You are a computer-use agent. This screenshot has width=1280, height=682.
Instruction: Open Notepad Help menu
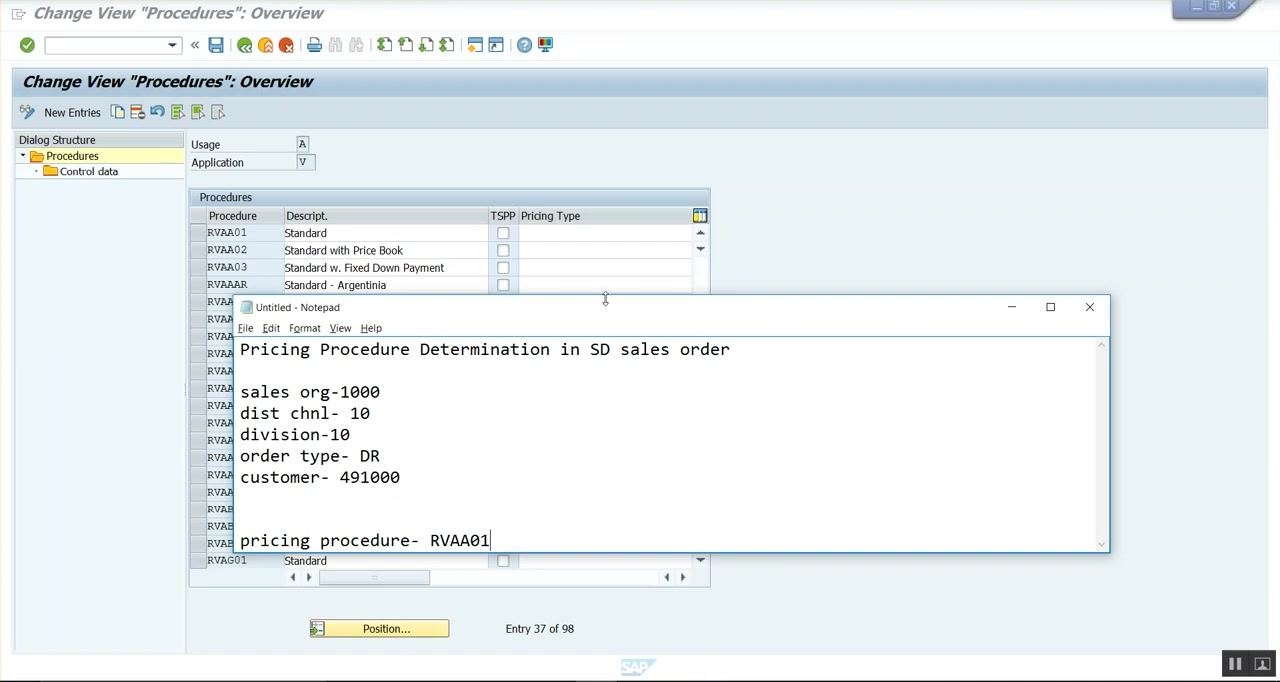[x=371, y=328]
